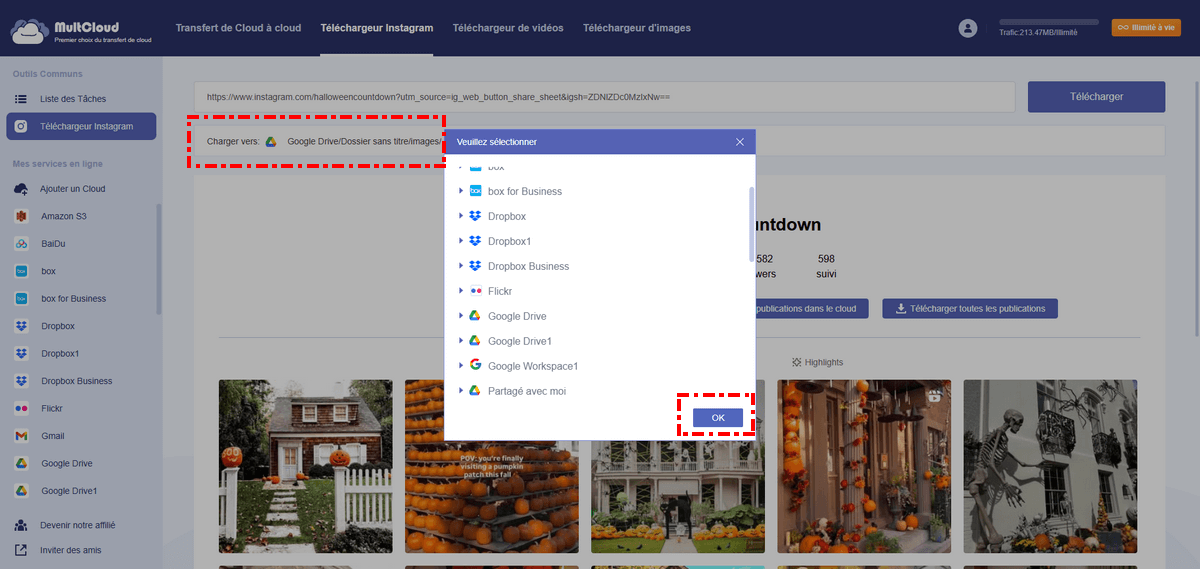Image resolution: width=1200 pixels, height=569 pixels.
Task: Click the Télécharger button
Action: (1097, 97)
